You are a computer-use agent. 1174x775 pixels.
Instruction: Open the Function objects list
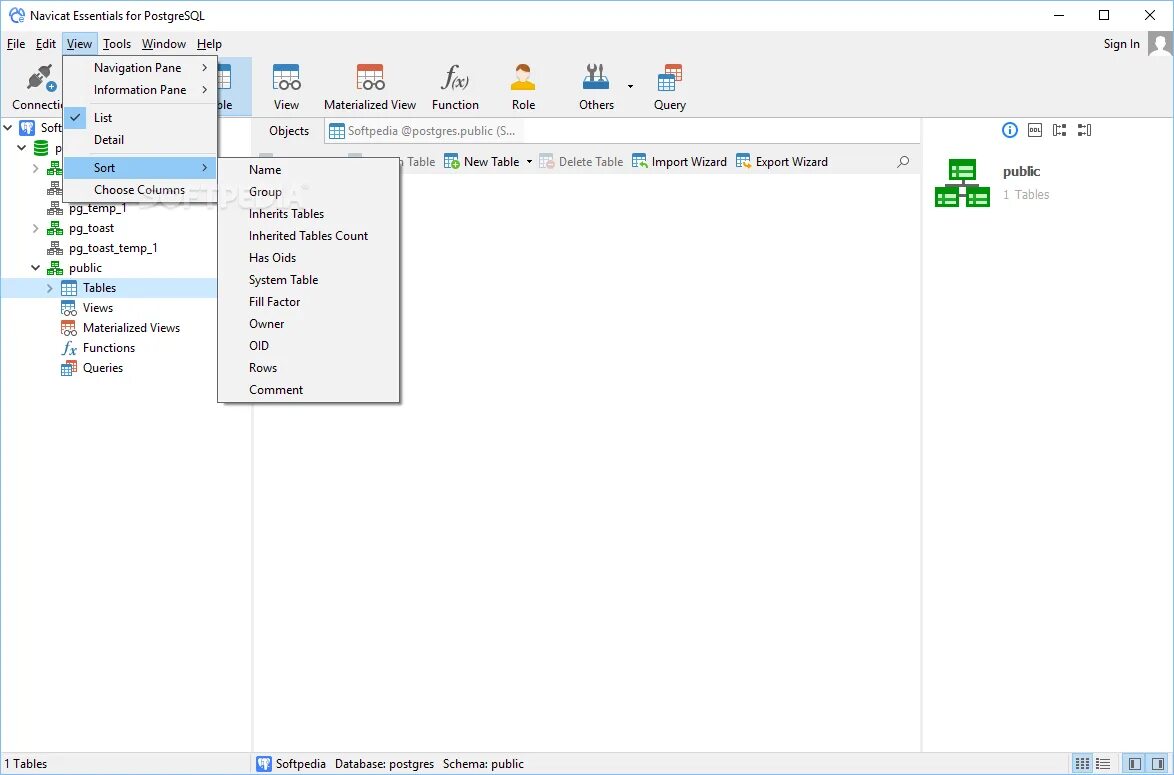[455, 87]
